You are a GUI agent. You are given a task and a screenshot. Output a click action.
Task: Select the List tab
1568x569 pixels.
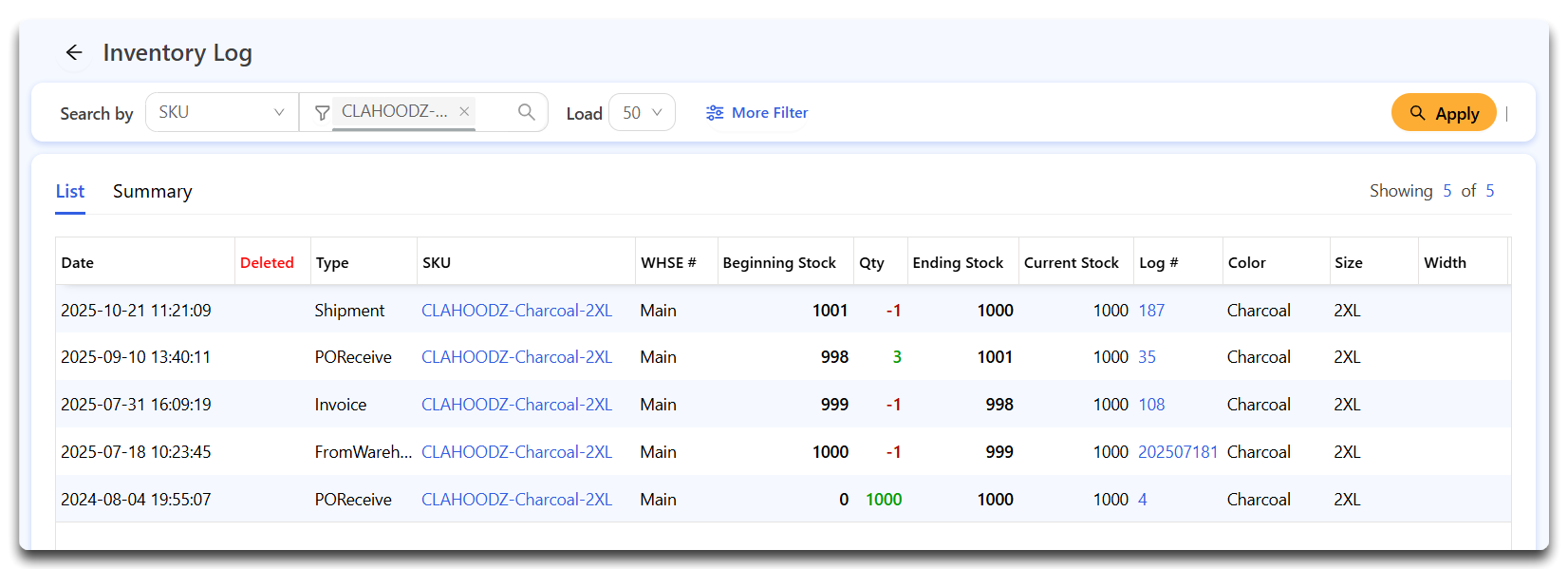[x=70, y=192]
